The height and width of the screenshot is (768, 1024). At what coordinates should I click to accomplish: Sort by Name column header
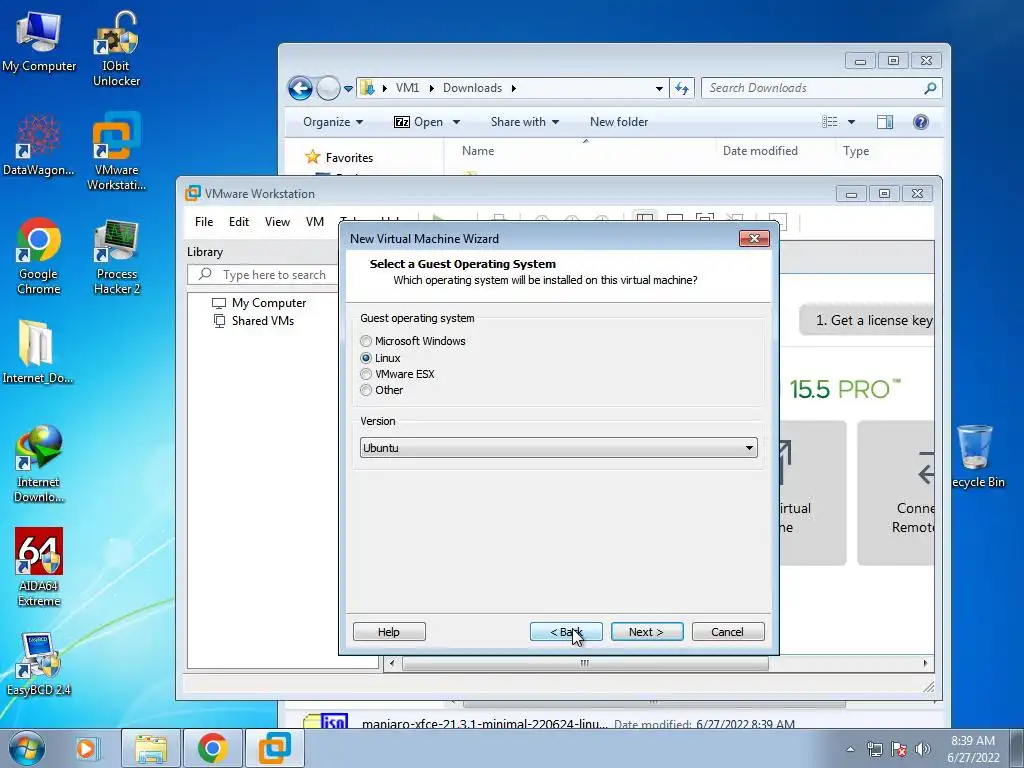(478, 151)
